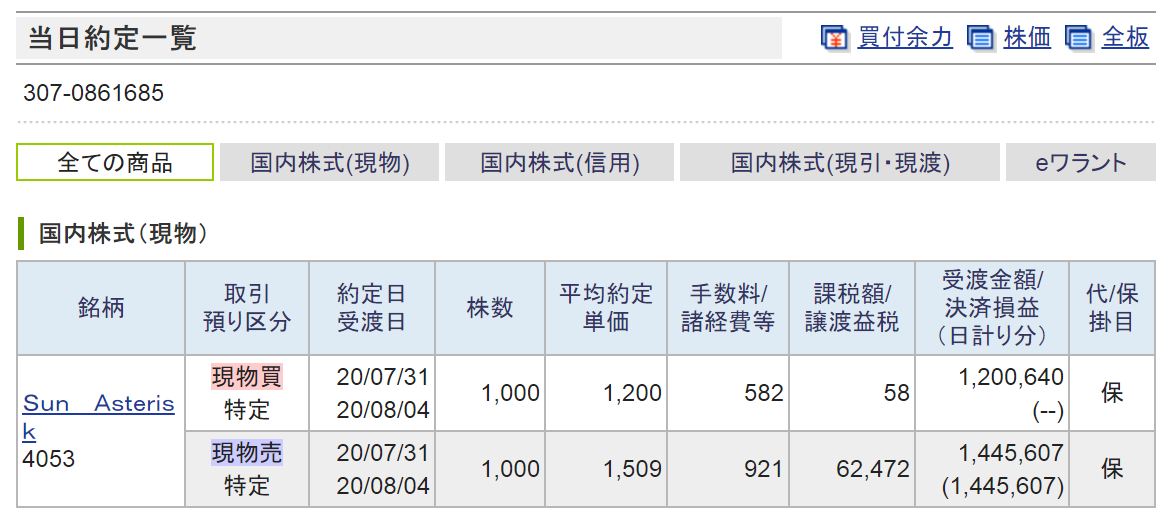
Task: Open the Sun Asterisk stock link
Action: 99,417
